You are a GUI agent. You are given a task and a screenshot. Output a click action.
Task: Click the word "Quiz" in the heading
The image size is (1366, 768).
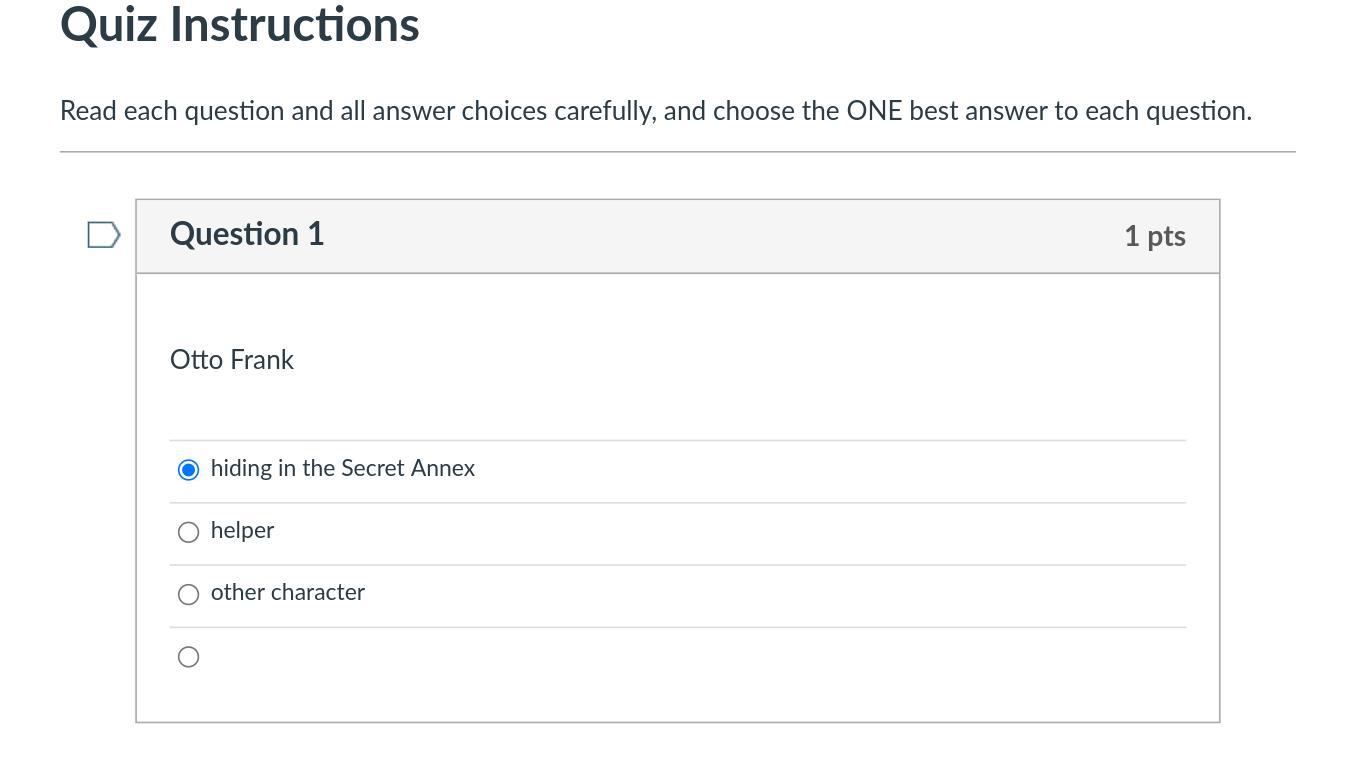pyautogui.click(x=108, y=25)
